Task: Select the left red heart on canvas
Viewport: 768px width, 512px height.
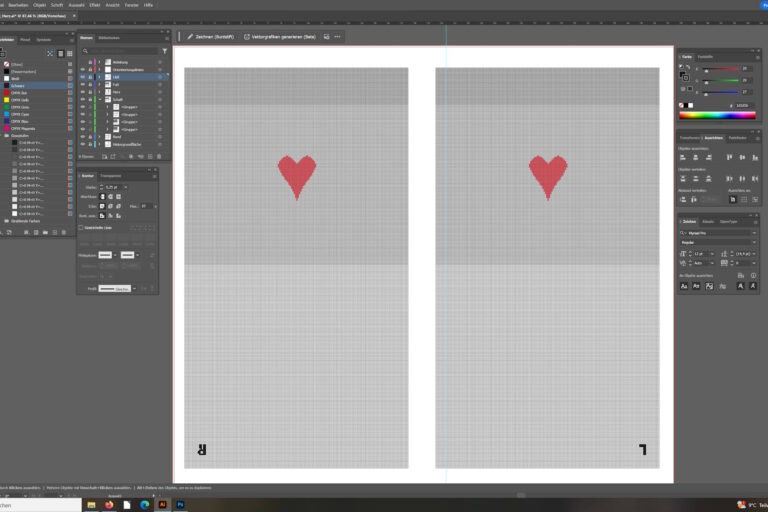Action: click(x=297, y=177)
